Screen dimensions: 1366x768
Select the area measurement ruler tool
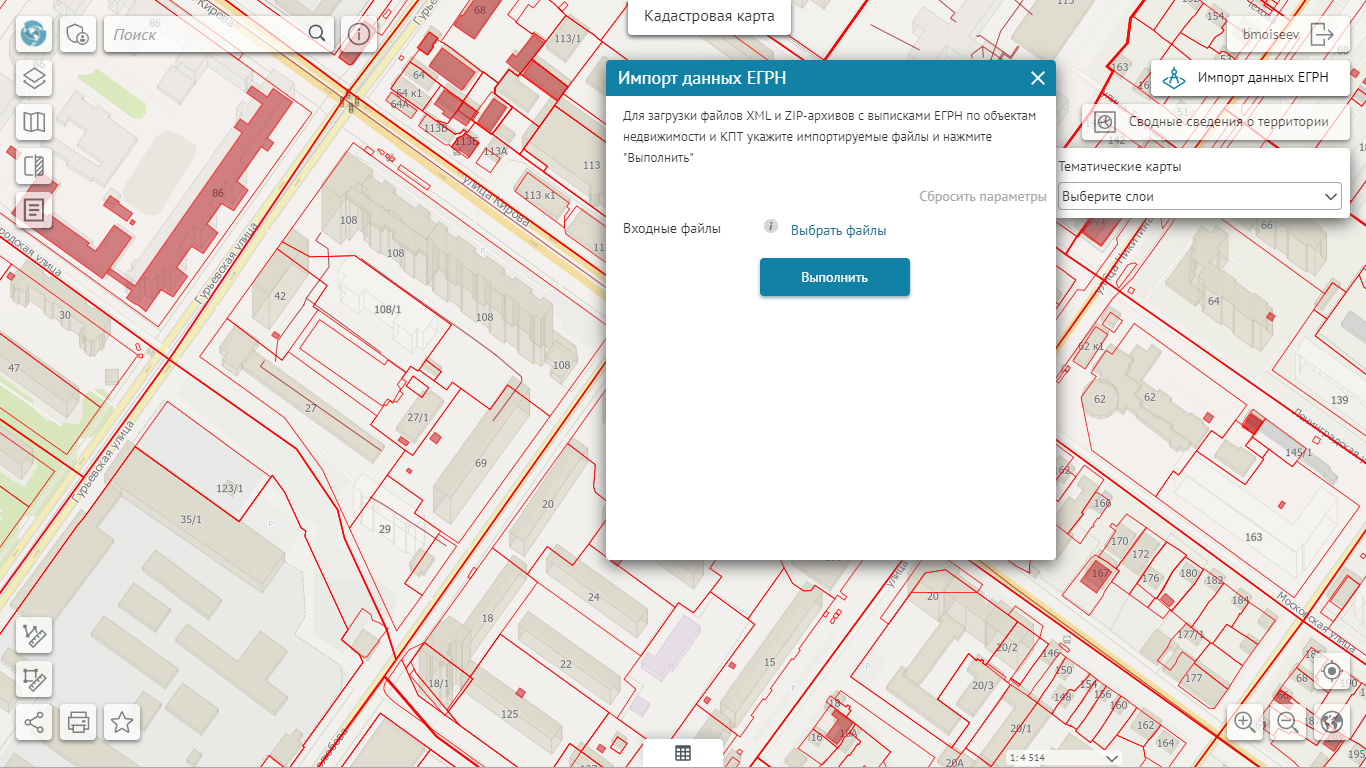pos(34,678)
